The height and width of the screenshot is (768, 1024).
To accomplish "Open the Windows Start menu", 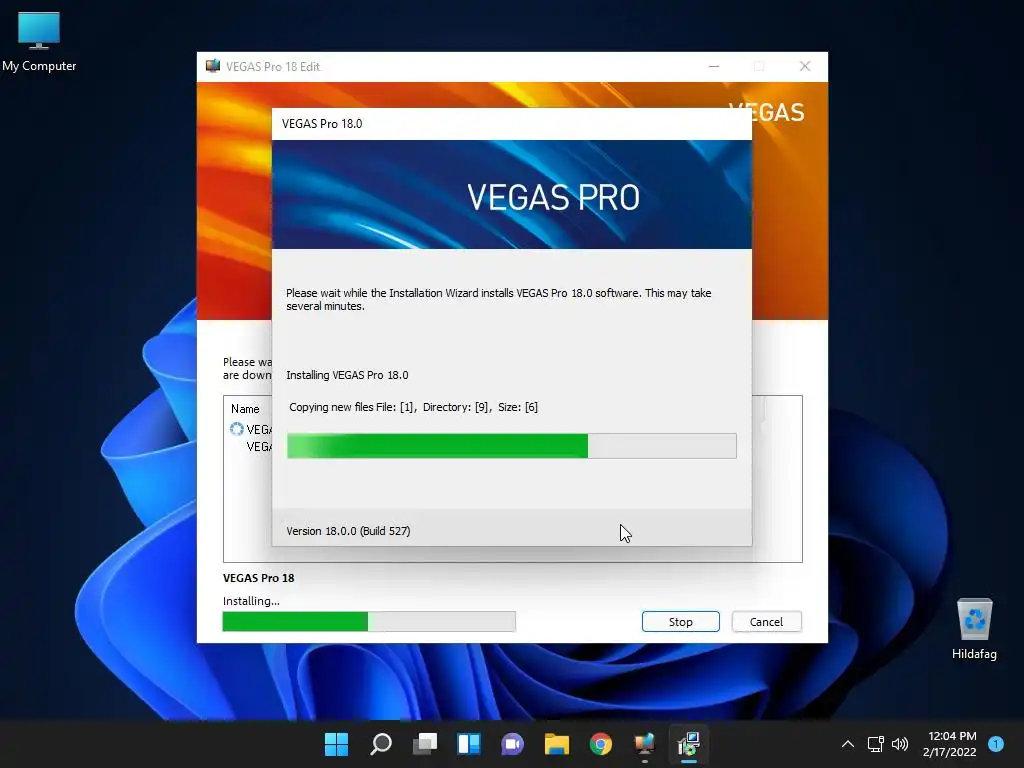I will 336,744.
